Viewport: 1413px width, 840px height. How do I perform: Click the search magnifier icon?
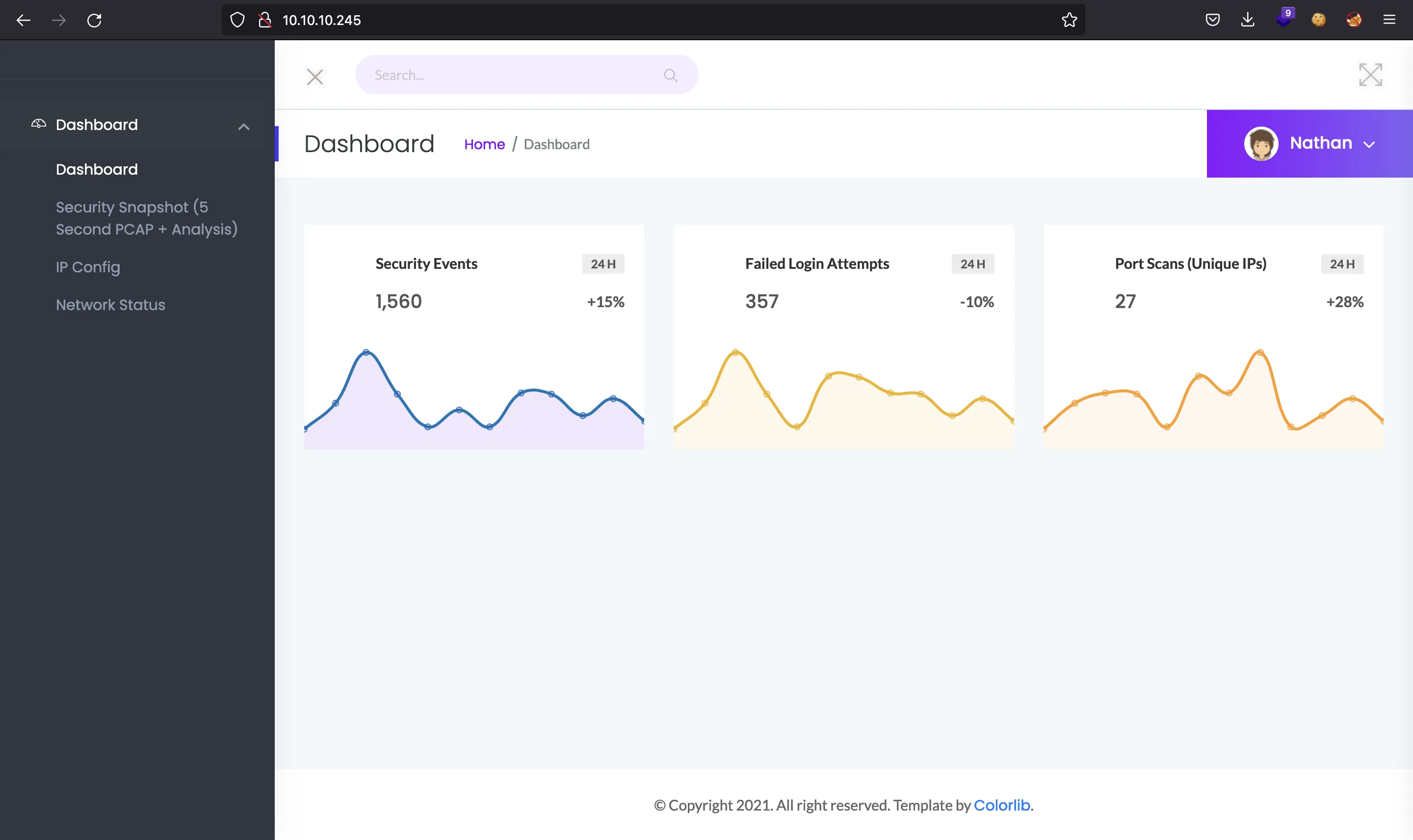[671, 75]
